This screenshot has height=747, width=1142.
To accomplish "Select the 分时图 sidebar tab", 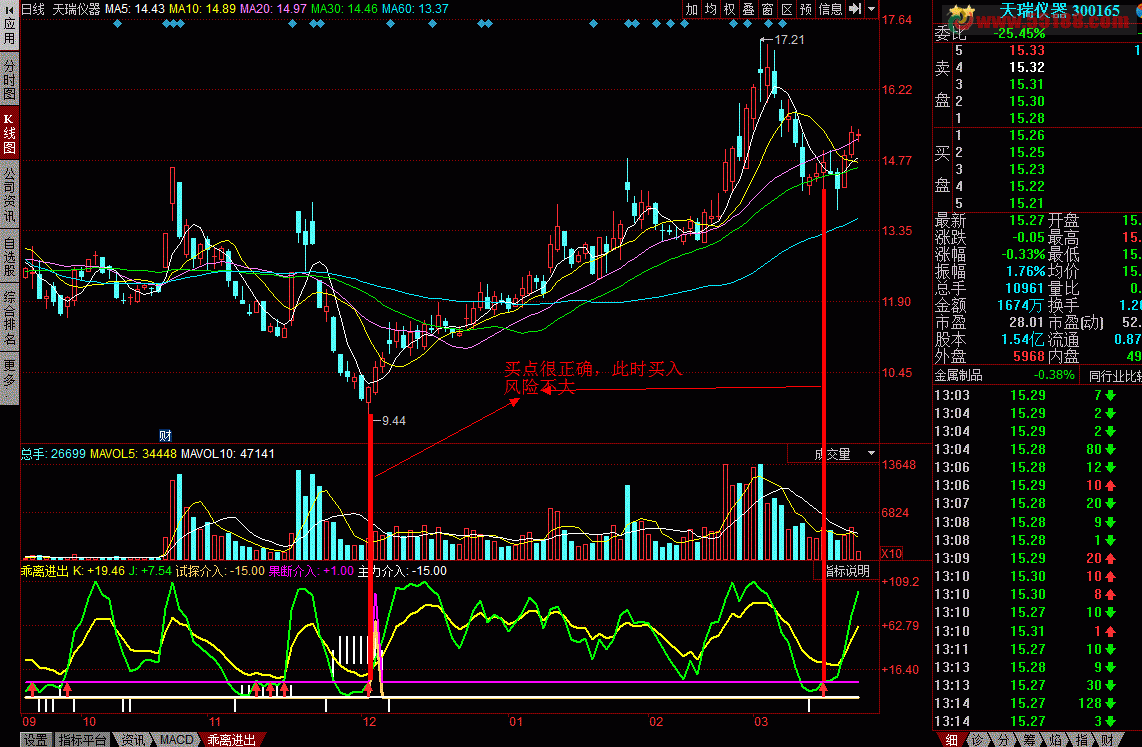I will (9, 80).
